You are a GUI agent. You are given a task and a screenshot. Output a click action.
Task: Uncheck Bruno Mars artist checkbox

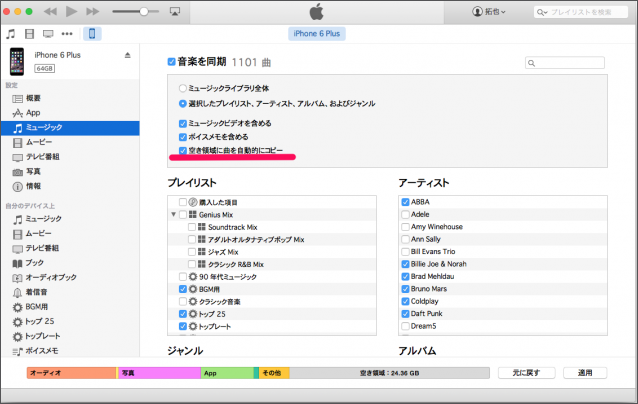405,289
